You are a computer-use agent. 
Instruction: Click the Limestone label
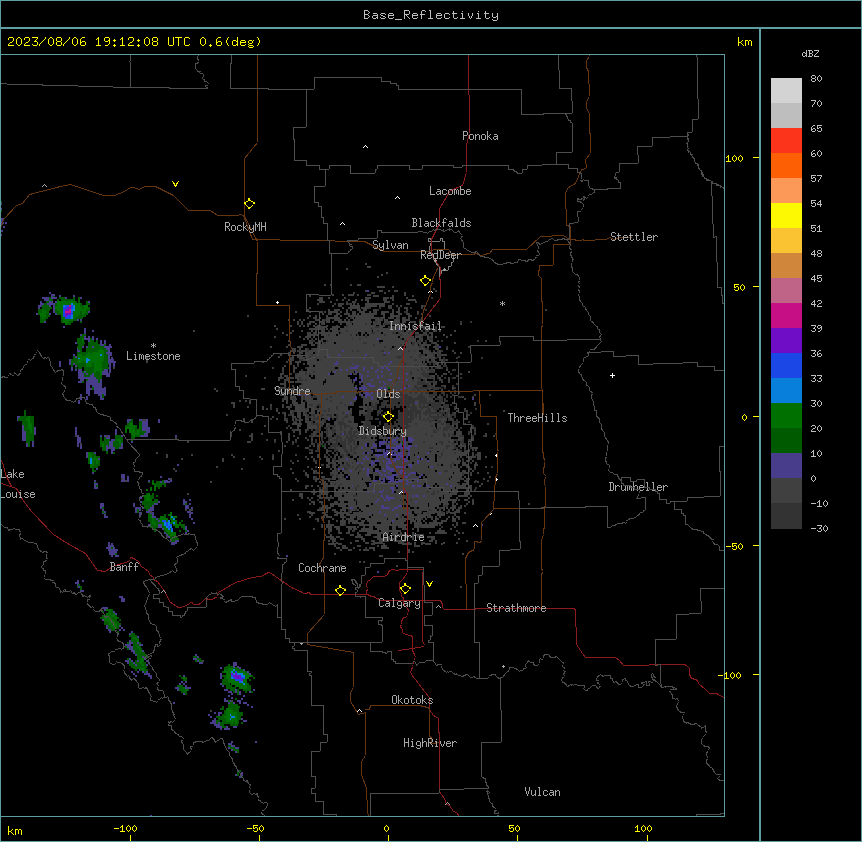point(153,356)
